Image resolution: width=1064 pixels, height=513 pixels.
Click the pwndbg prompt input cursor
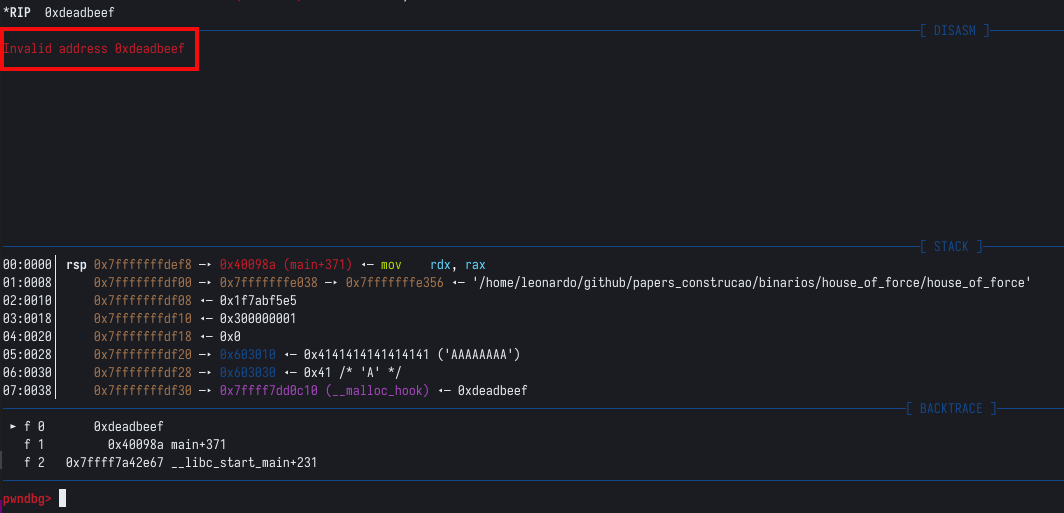tap(62, 498)
